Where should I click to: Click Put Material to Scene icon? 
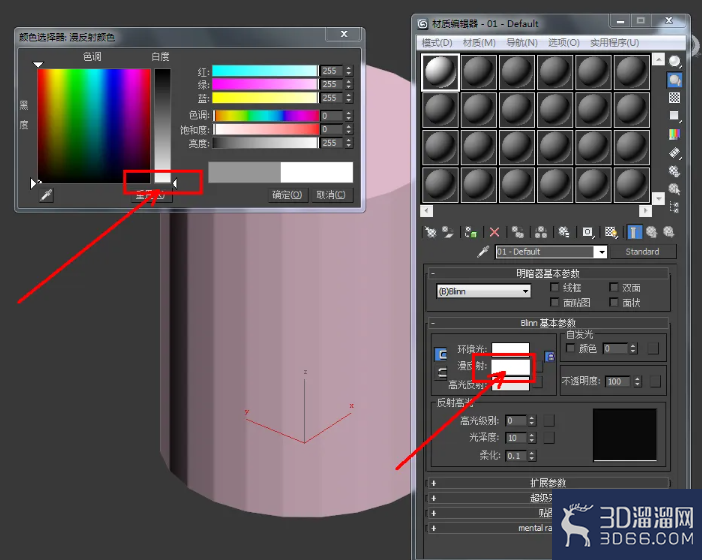[448, 232]
